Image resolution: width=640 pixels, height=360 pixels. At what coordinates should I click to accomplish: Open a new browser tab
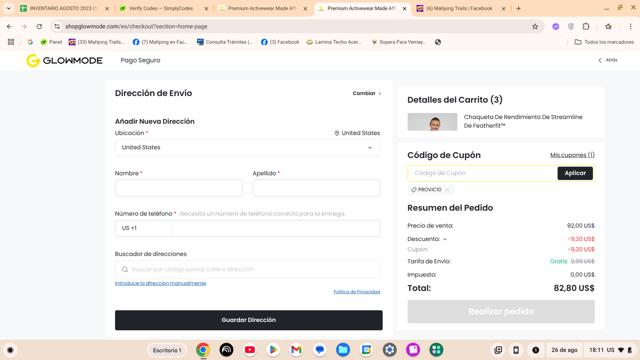(518, 8)
